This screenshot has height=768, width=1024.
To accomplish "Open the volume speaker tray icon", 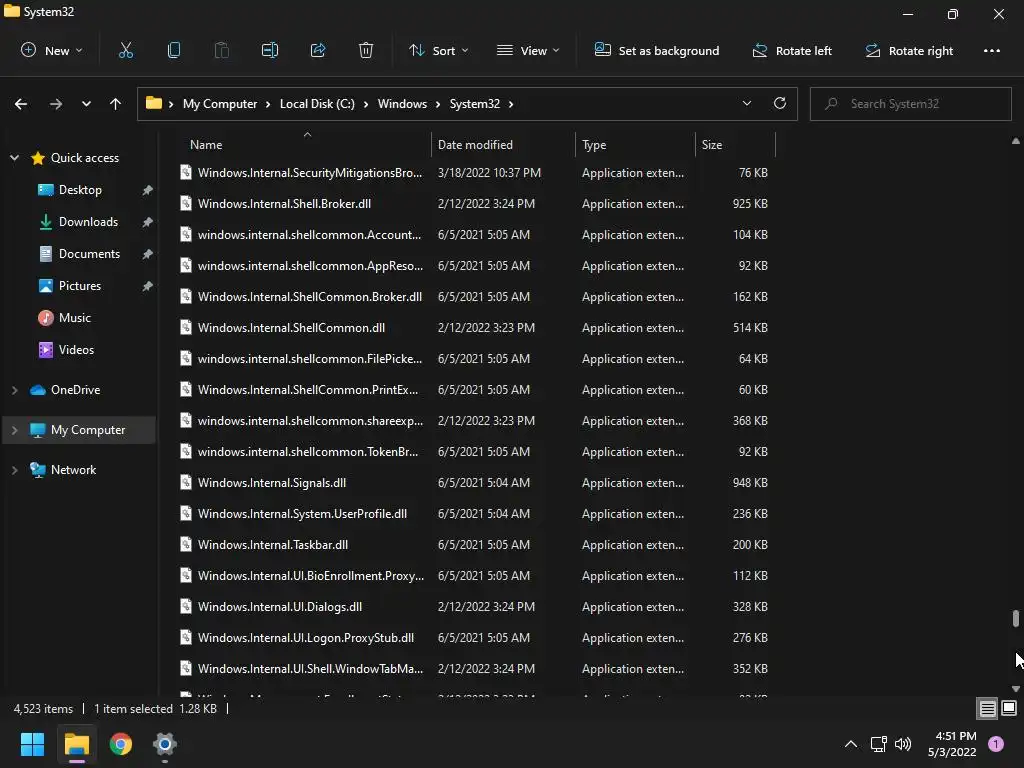I will tap(903, 744).
